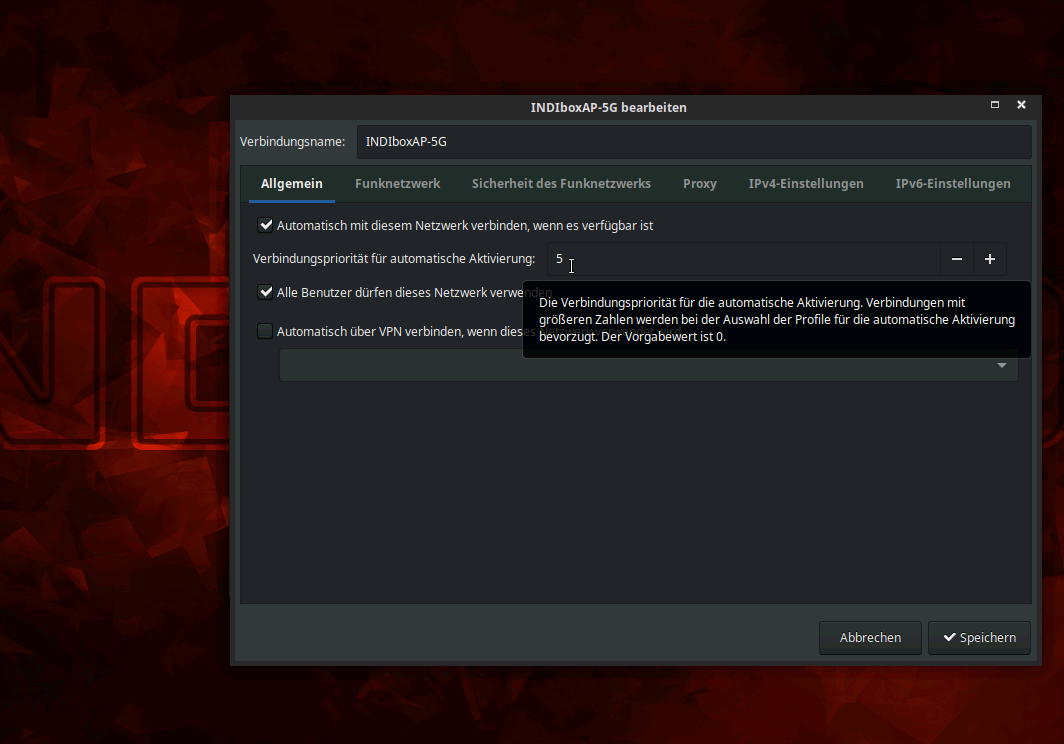The width and height of the screenshot is (1064, 744).
Task: Toggle automatic connection to this network
Action: coord(266,226)
